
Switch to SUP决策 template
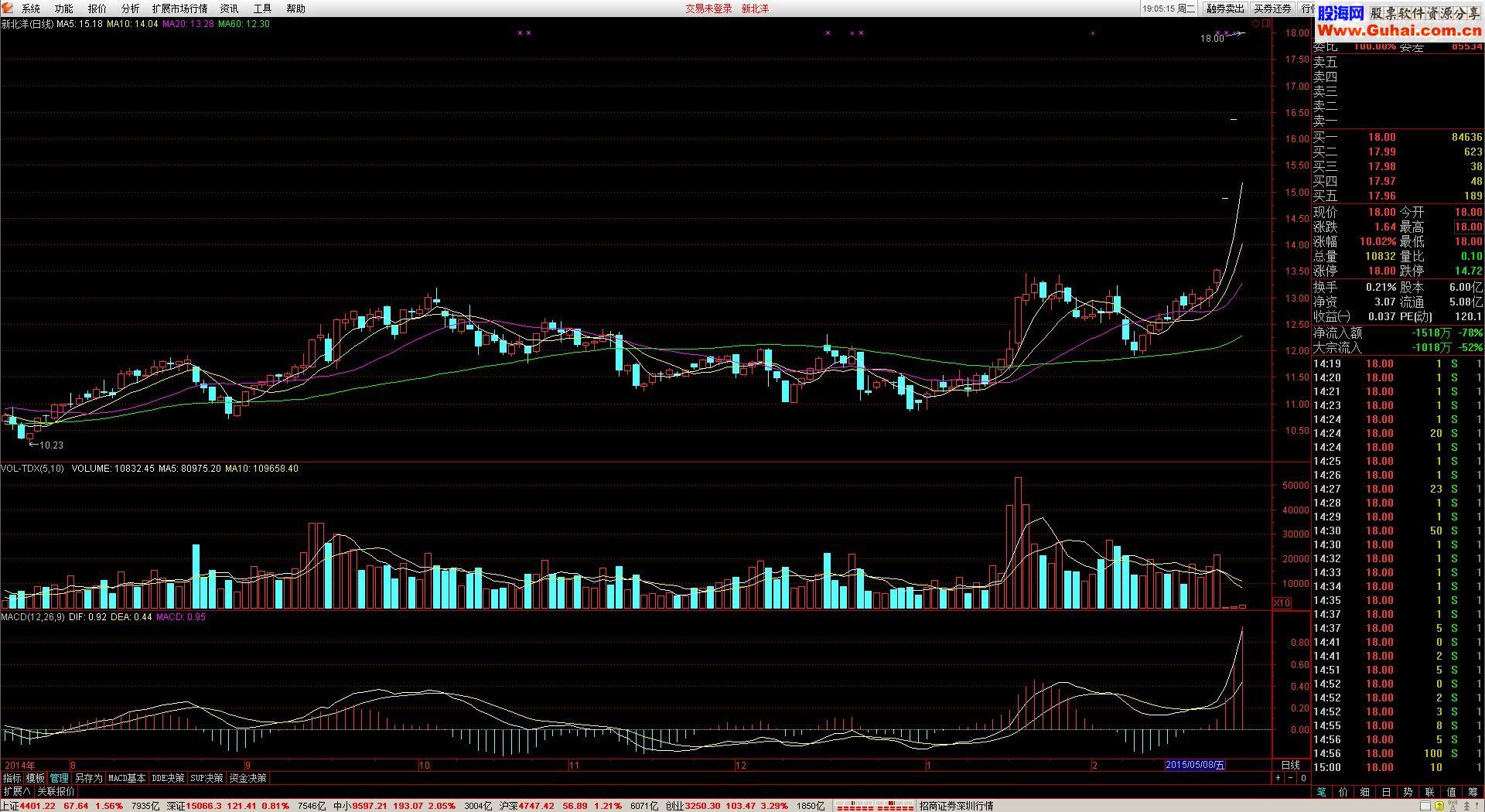click(x=207, y=778)
